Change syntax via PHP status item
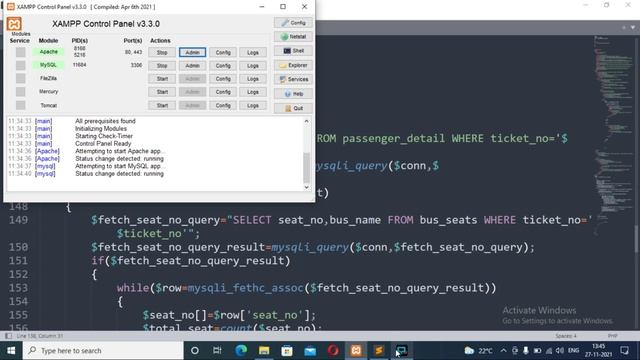Image resolution: width=640 pixels, height=360 pixels. coord(612,336)
